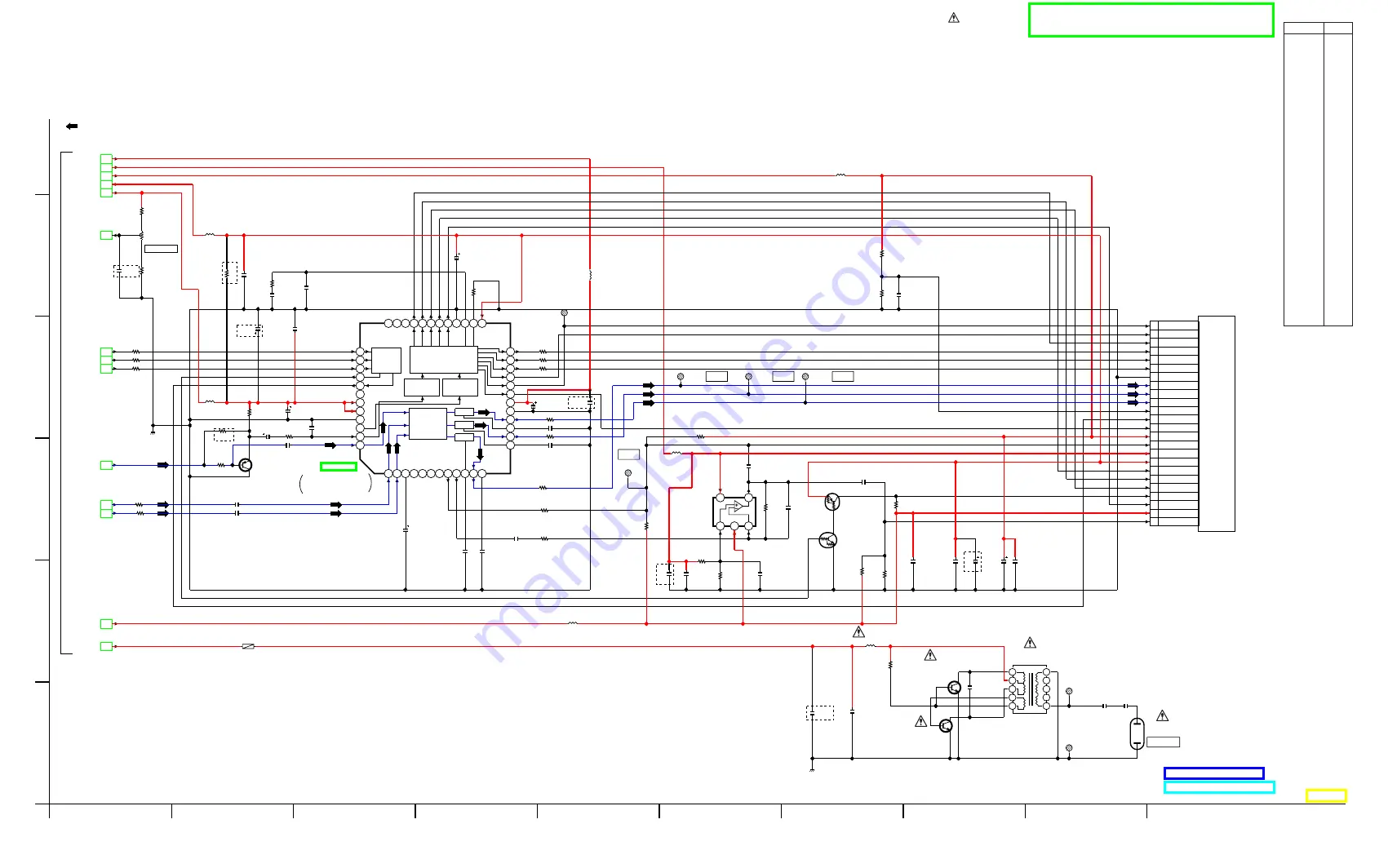
Task: Click the warning triangle beside the lower transistor
Action: (x=921, y=721)
